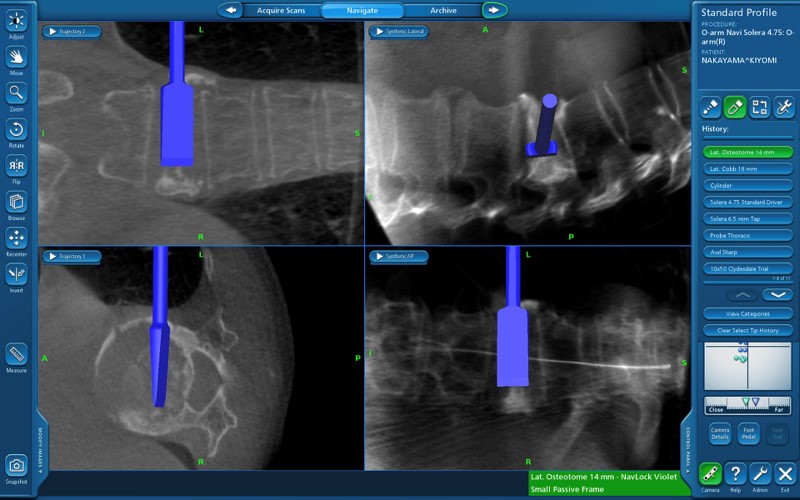
Task: Select Solera 6.5 mm Tap
Action: pyautogui.click(x=747, y=219)
